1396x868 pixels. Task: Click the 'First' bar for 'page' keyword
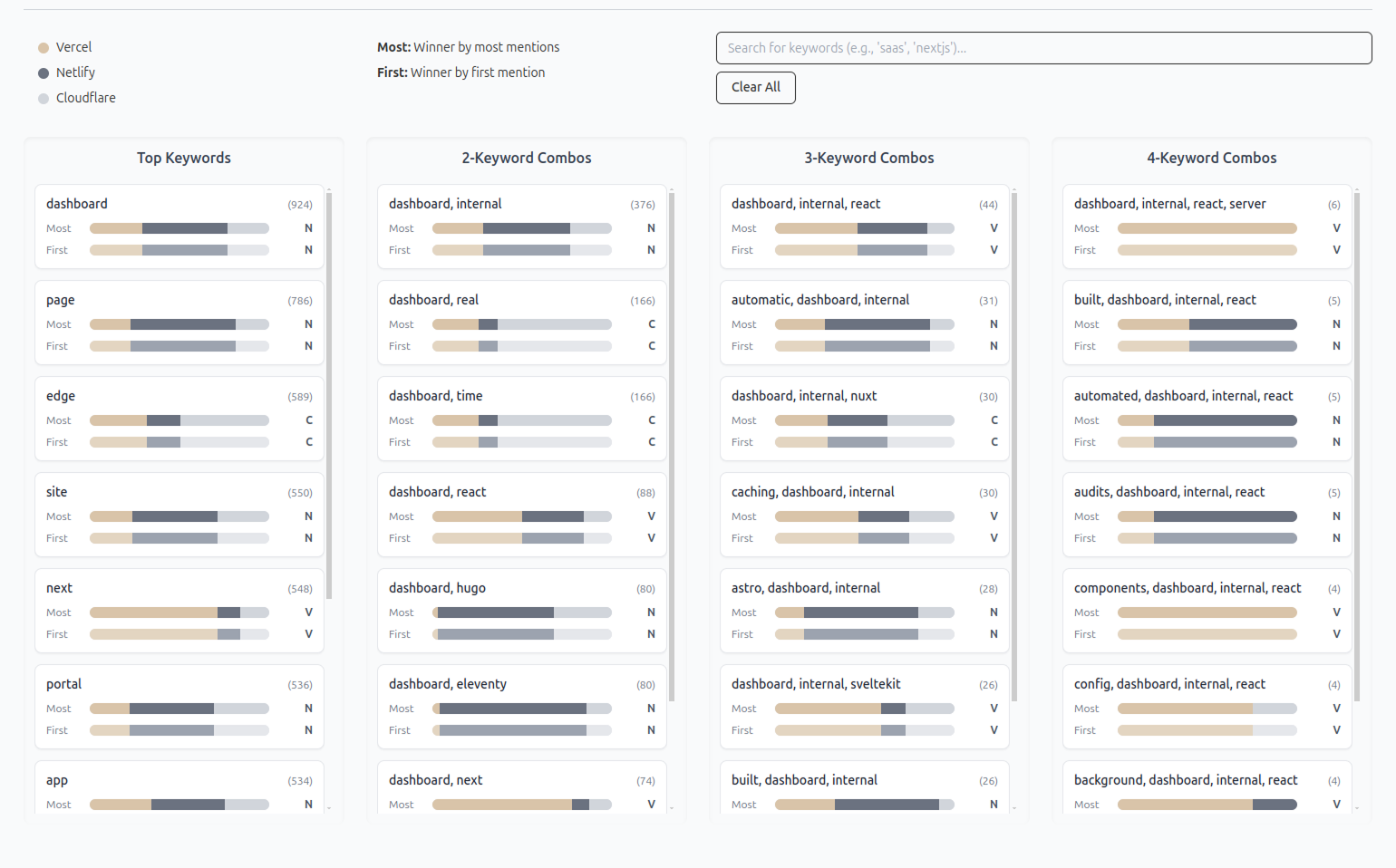click(x=179, y=346)
